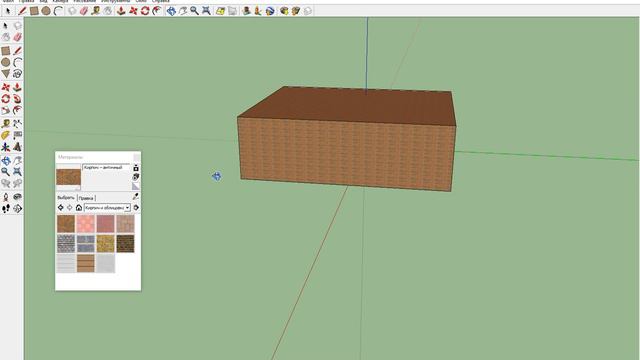Click the material name field
The height and width of the screenshot is (360, 640).
106,167
